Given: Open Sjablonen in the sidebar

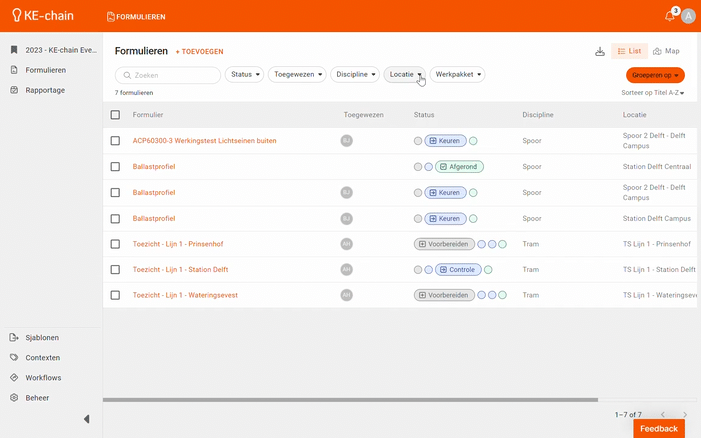Looking at the screenshot, I should tap(42, 337).
